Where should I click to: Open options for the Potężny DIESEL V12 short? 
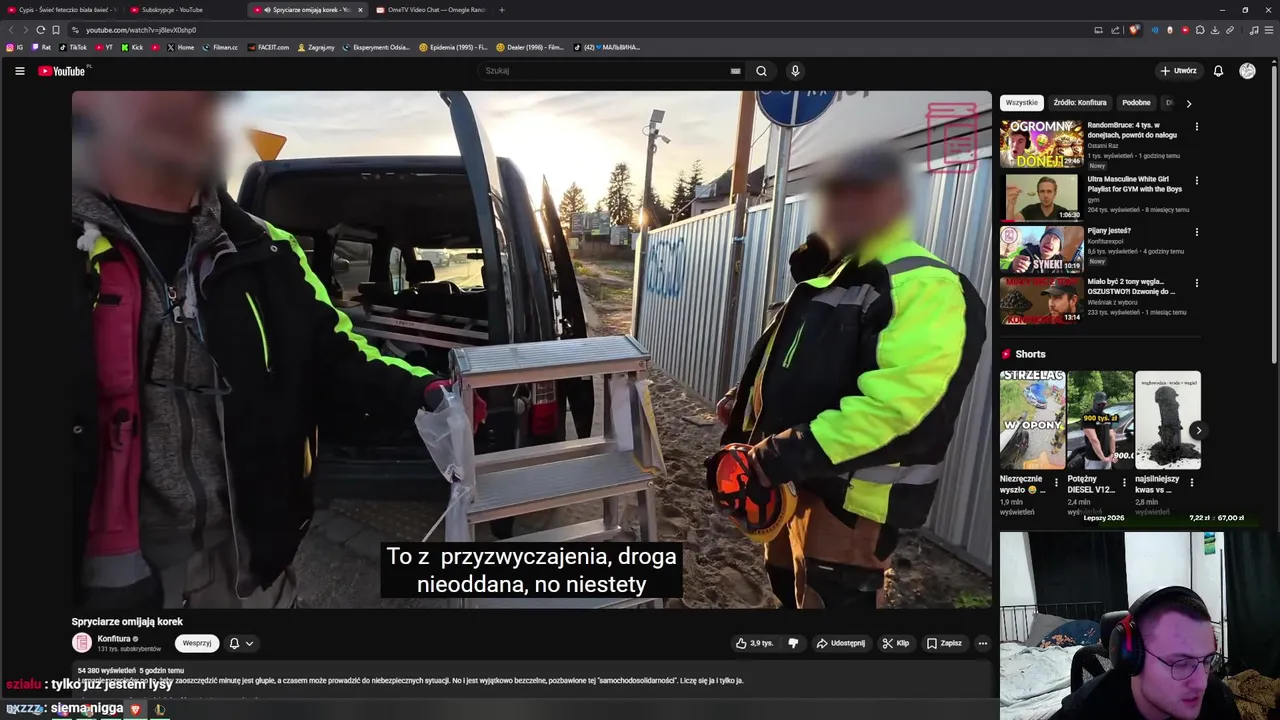click(1124, 483)
